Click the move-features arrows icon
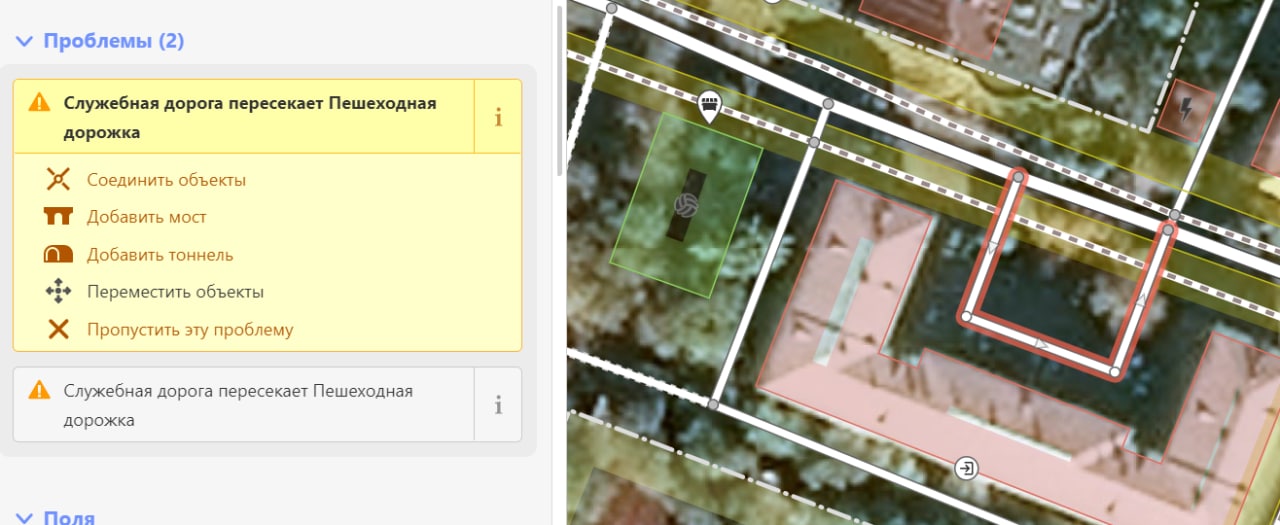The height and width of the screenshot is (525, 1280). pos(59,292)
